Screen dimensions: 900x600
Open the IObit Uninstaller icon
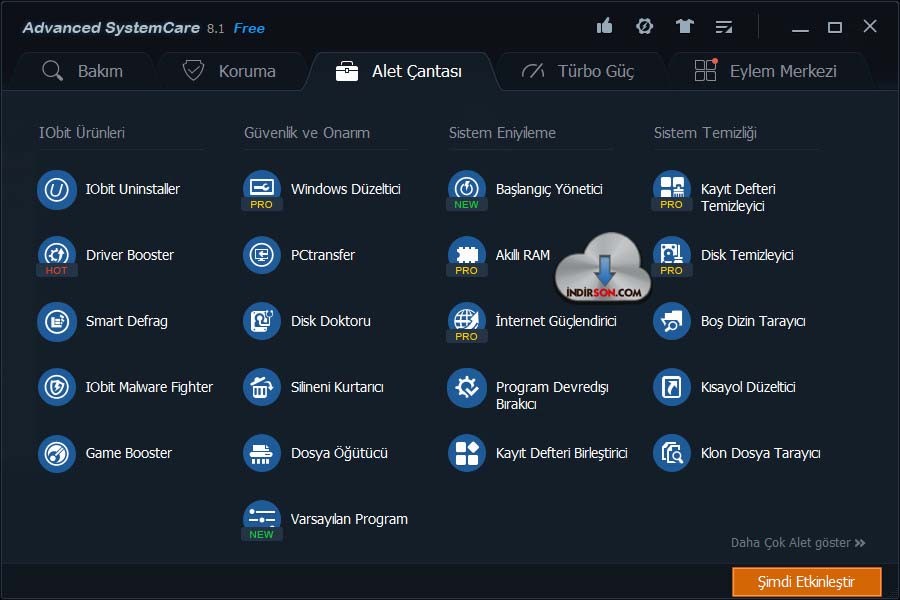tap(57, 190)
